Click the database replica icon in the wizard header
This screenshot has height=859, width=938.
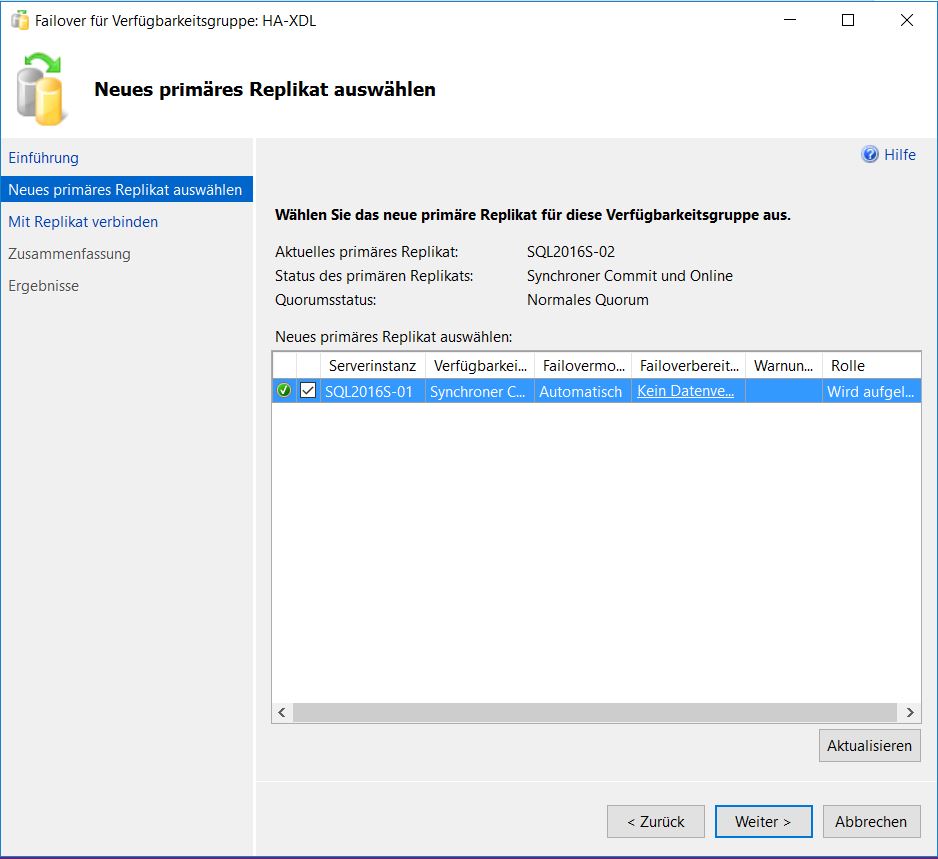pos(40,88)
